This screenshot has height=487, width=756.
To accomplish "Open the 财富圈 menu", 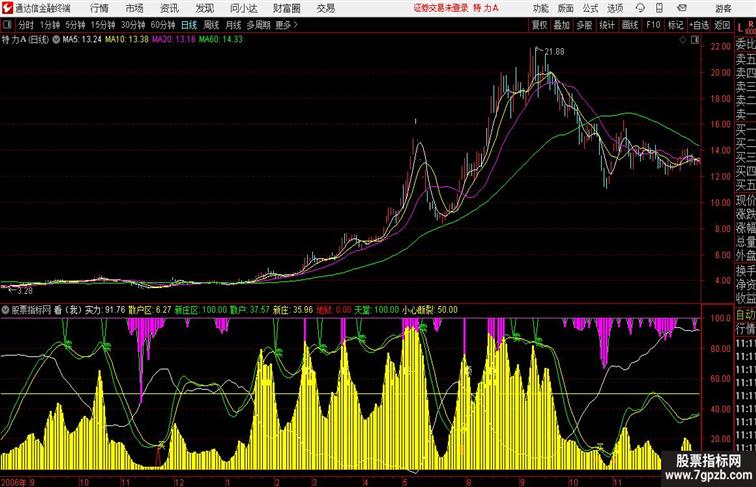I will point(286,8).
